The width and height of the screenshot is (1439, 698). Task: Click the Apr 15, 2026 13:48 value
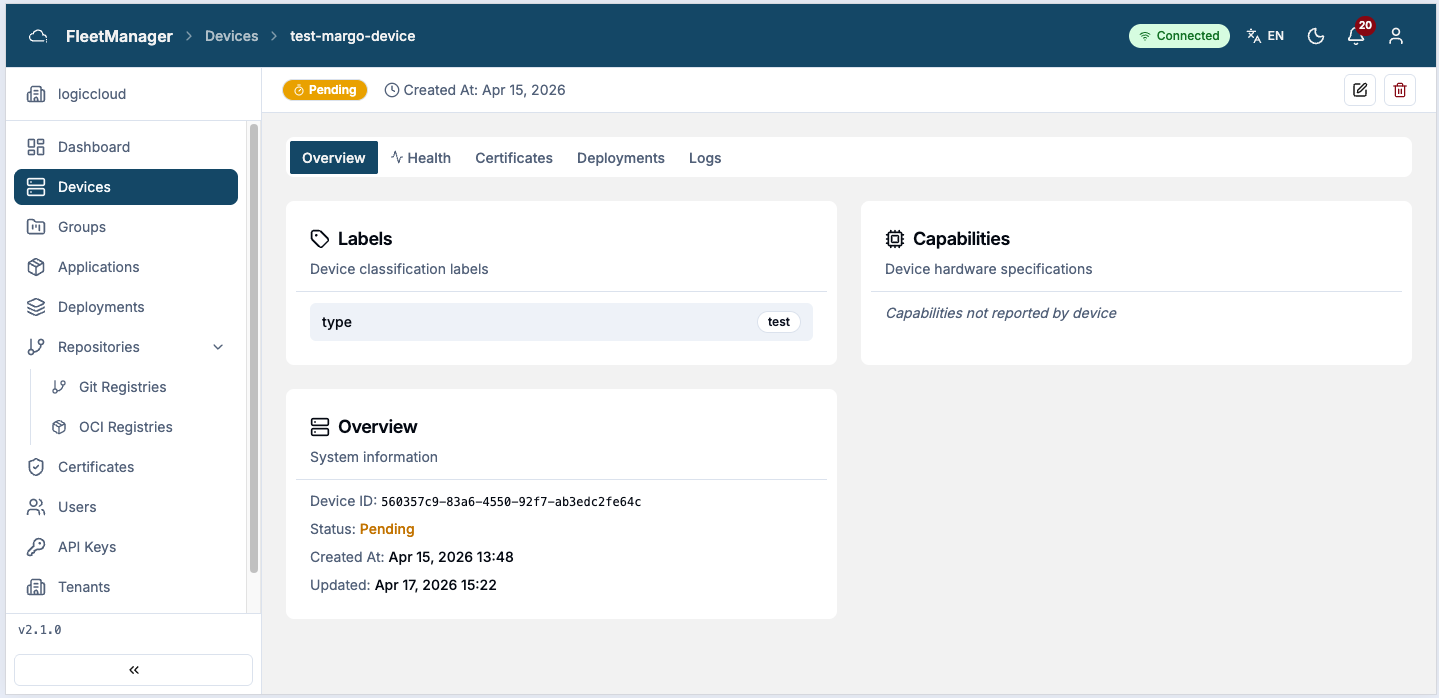(451, 557)
